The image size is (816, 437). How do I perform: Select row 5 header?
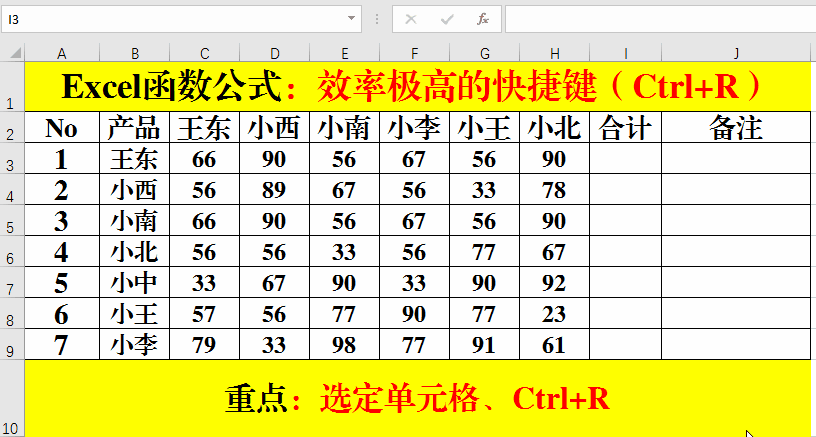[12, 220]
